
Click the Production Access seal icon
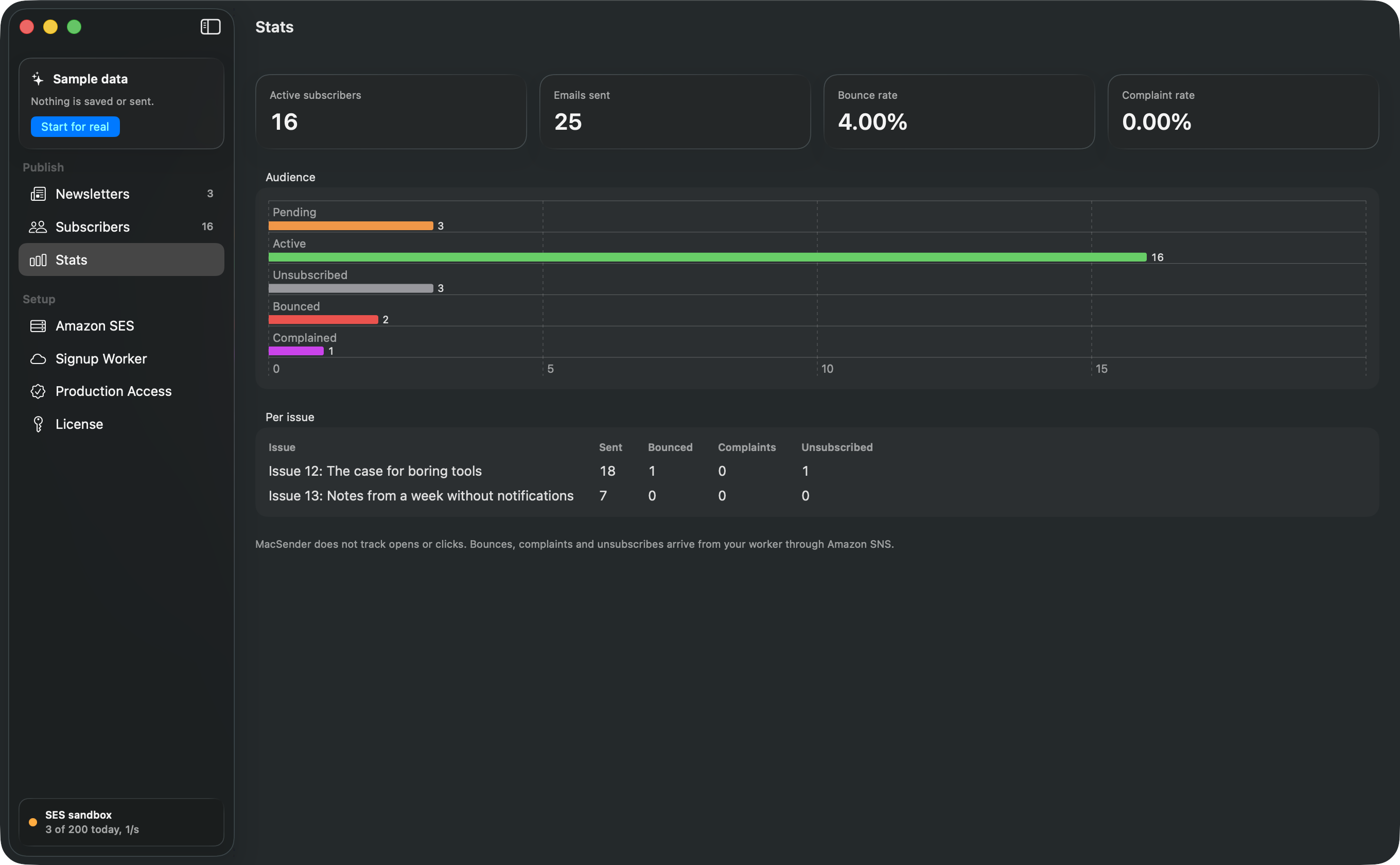38,391
